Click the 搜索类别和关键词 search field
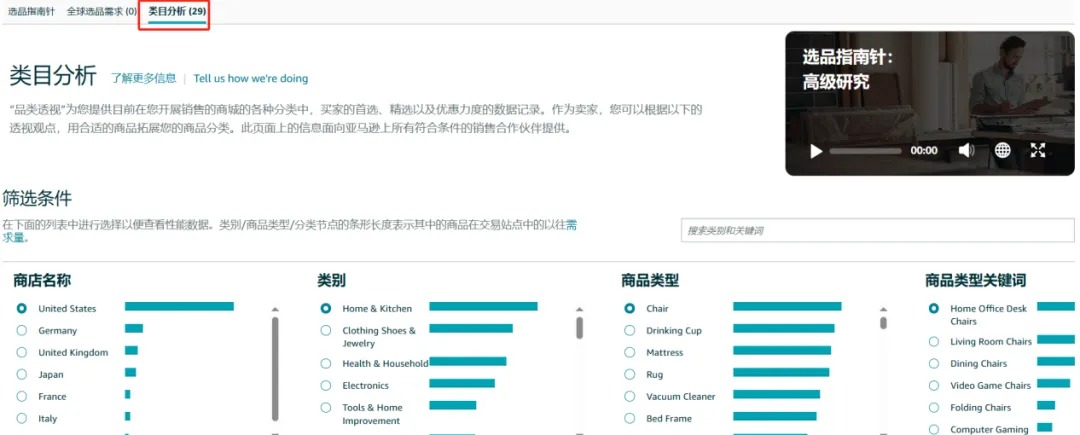Image resolution: width=1080 pixels, height=435 pixels. click(x=875, y=230)
